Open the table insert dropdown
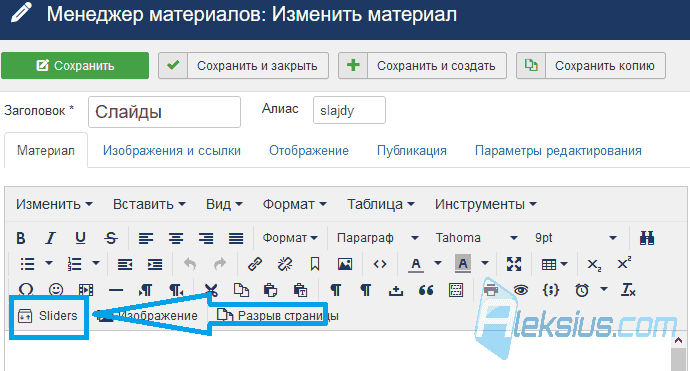 554,264
